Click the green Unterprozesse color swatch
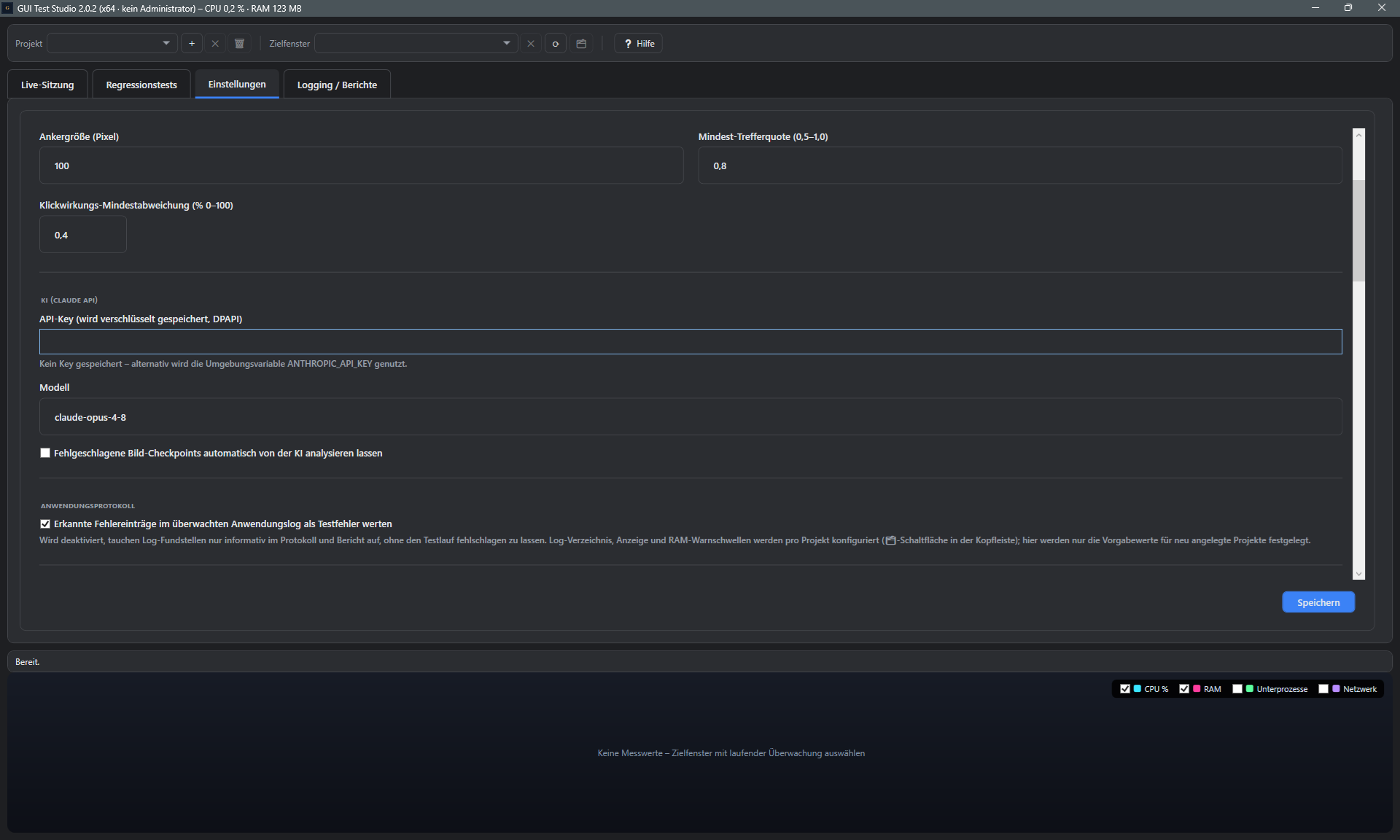This screenshot has height=840, width=1400. (x=1250, y=688)
